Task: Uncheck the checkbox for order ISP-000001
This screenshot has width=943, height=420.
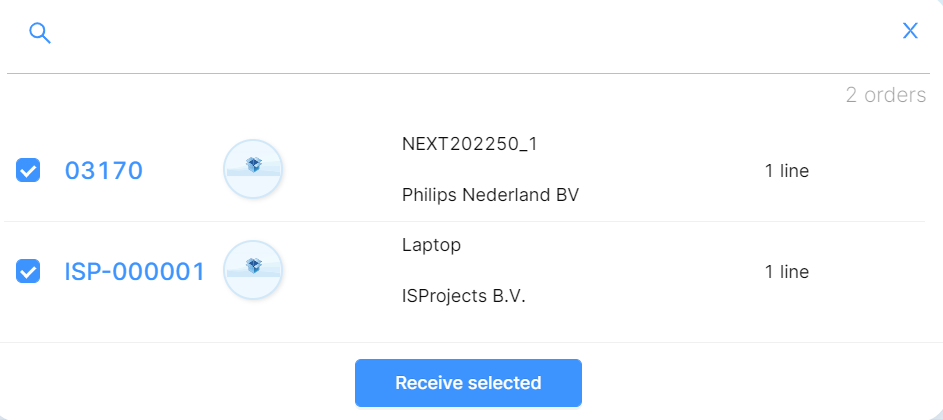Action: 28,271
